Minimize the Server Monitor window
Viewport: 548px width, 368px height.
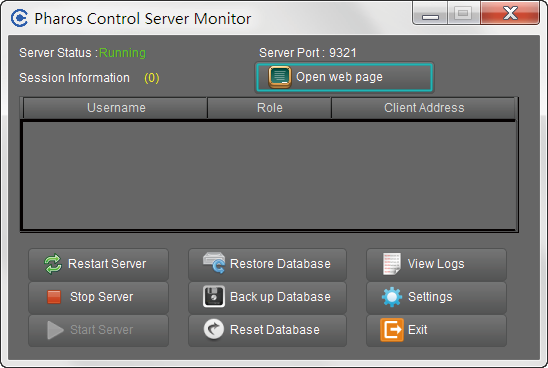(x=430, y=14)
